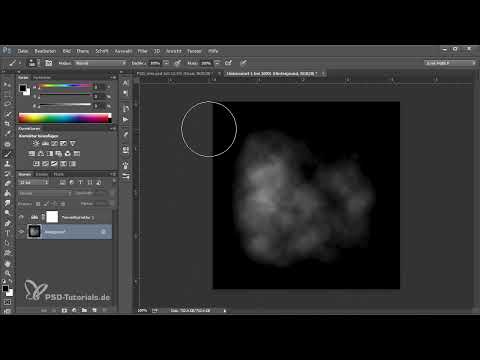The height and width of the screenshot is (360, 480).
Task: Open the workspace switcher dropdown
Action: tap(450, 63)
